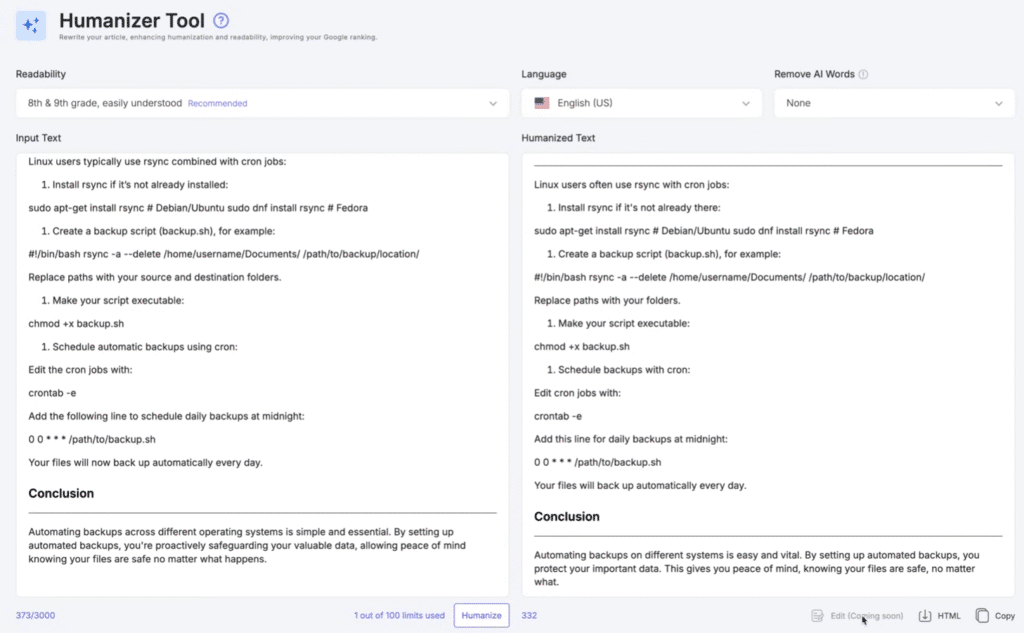Click the HTML export label
Screen dimensions: 1024x633
point(949,615)
